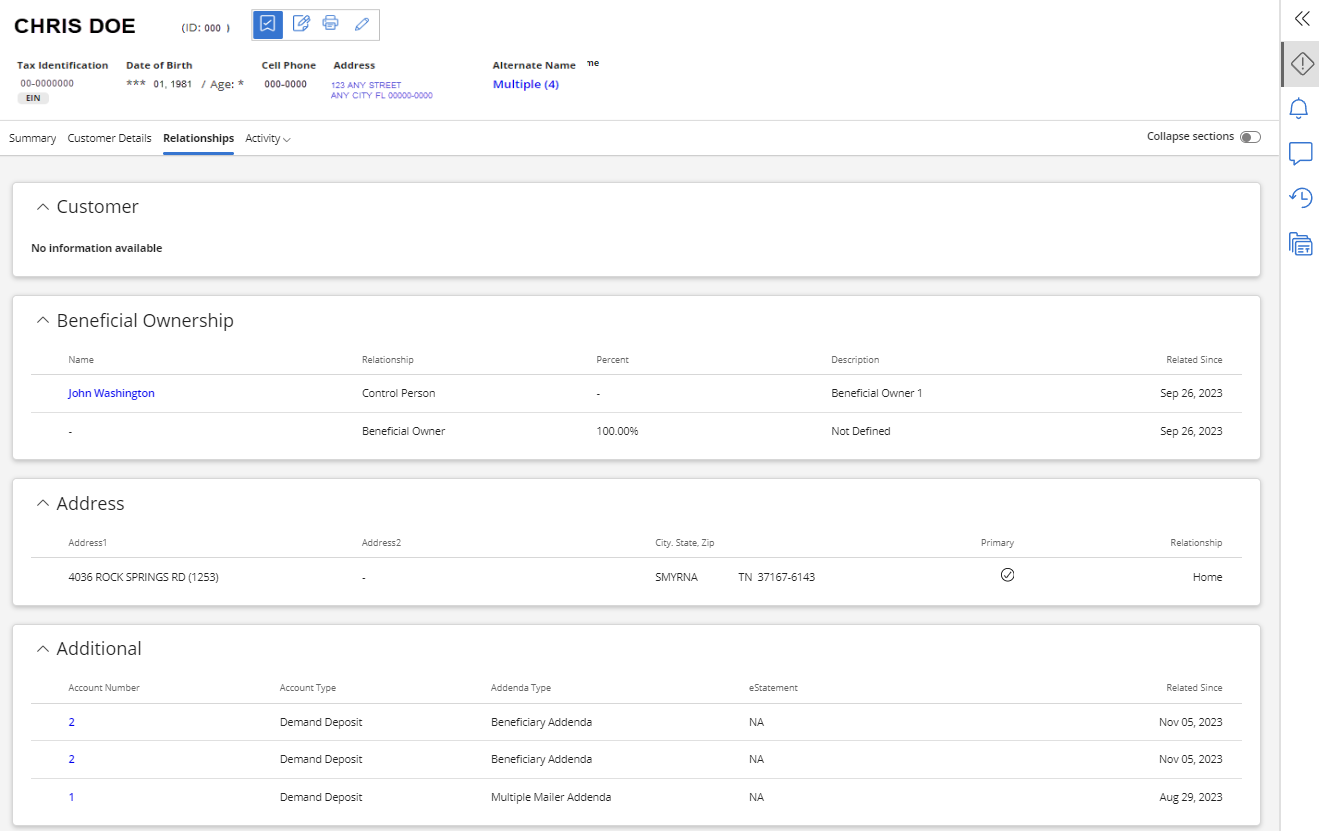Open the Activity tab dropdown
The image size is (1319, 831).
point(268,139)
